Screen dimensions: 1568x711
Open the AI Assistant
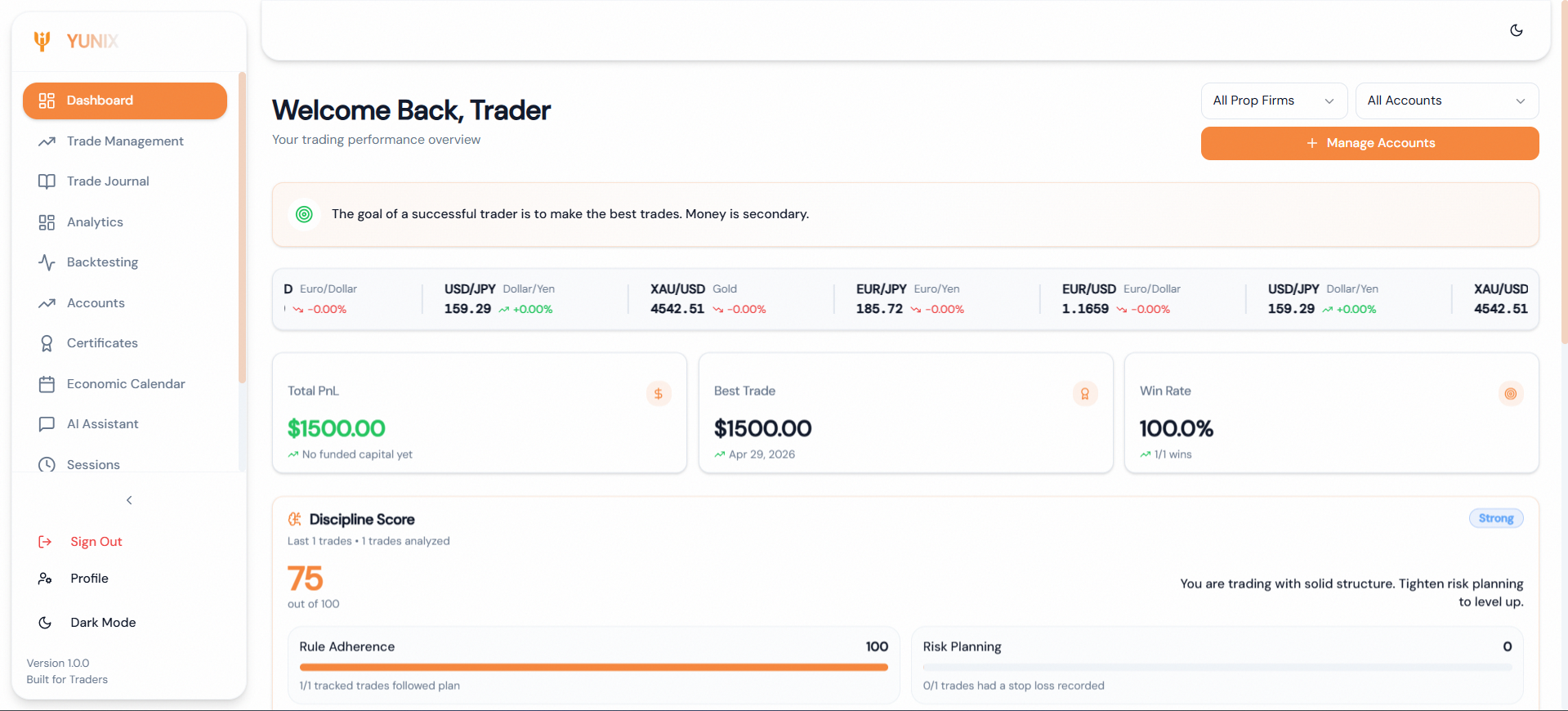pos(125,424)
